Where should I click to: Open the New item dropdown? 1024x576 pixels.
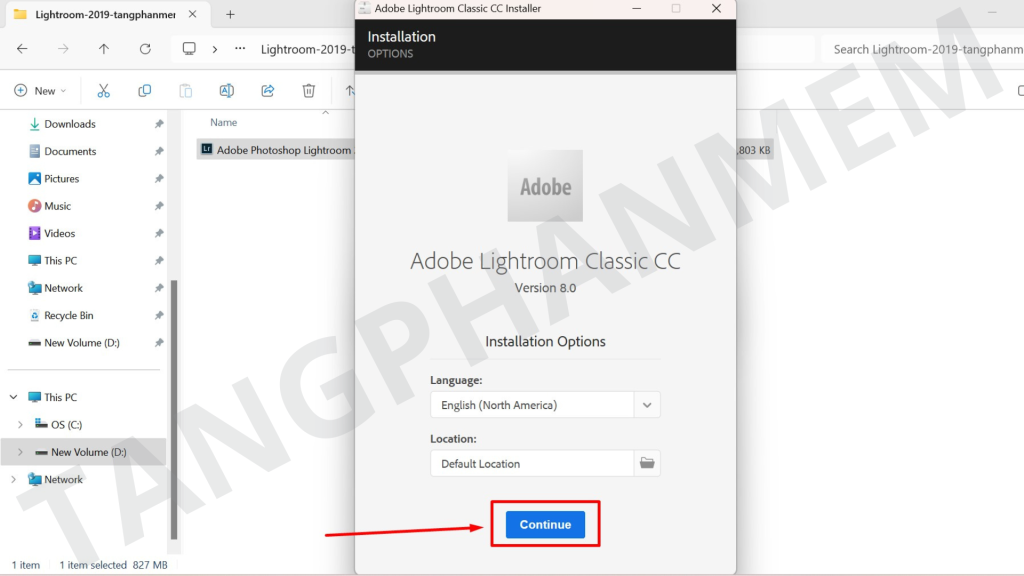click(40, 91)
